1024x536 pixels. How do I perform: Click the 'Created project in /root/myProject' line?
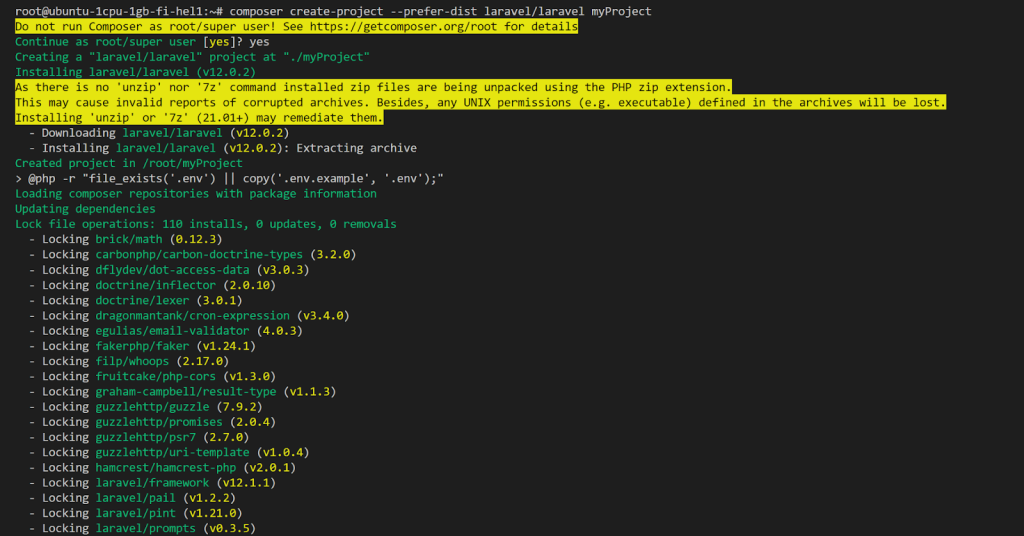[128, 163]
